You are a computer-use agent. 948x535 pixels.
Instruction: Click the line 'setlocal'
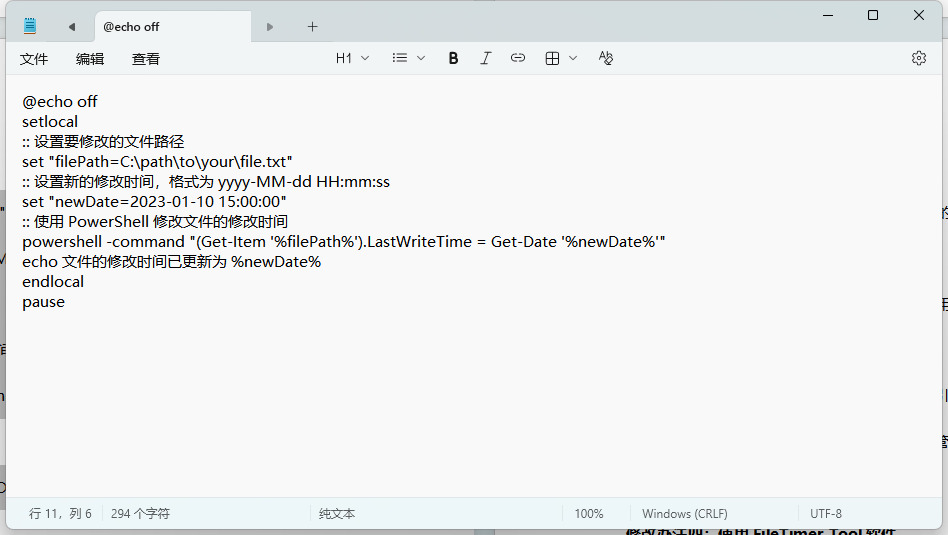50,122
